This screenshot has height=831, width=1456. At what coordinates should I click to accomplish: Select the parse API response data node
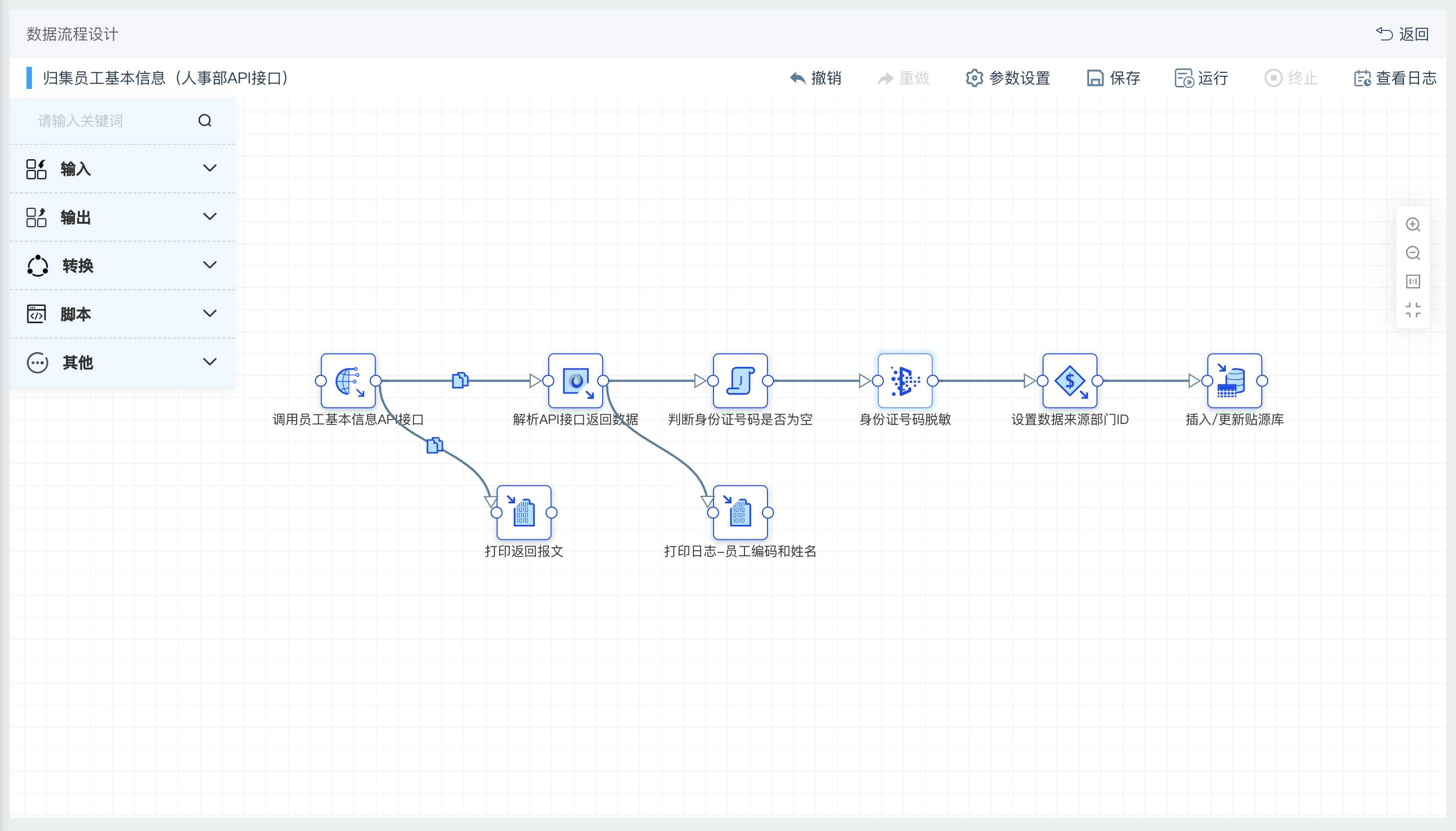point(575,381)
